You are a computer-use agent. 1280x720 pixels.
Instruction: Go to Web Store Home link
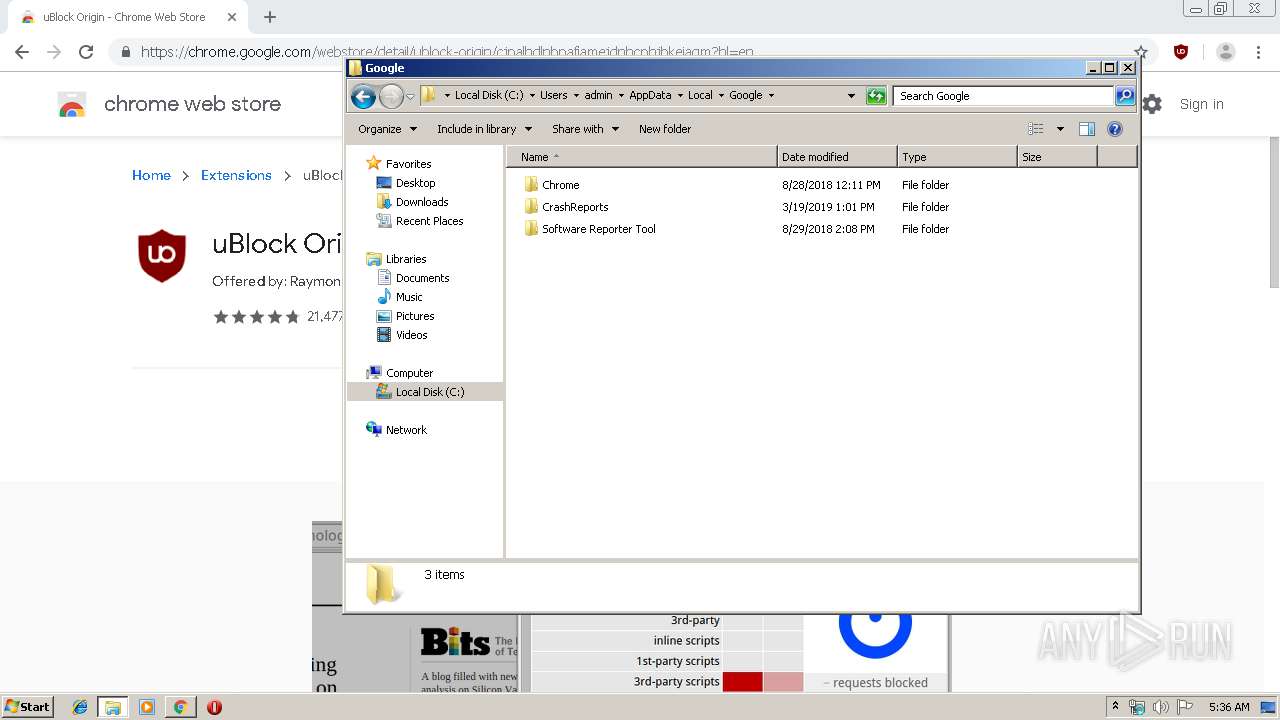click(x=151, y=175)
